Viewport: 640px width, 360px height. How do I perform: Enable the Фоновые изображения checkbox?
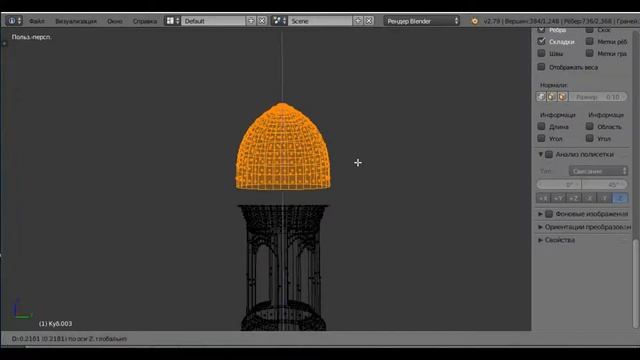click(549, 214)
